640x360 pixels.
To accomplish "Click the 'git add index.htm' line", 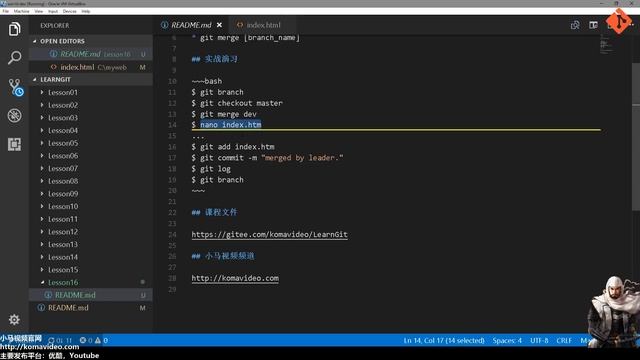I will click(x=233, y=147).
